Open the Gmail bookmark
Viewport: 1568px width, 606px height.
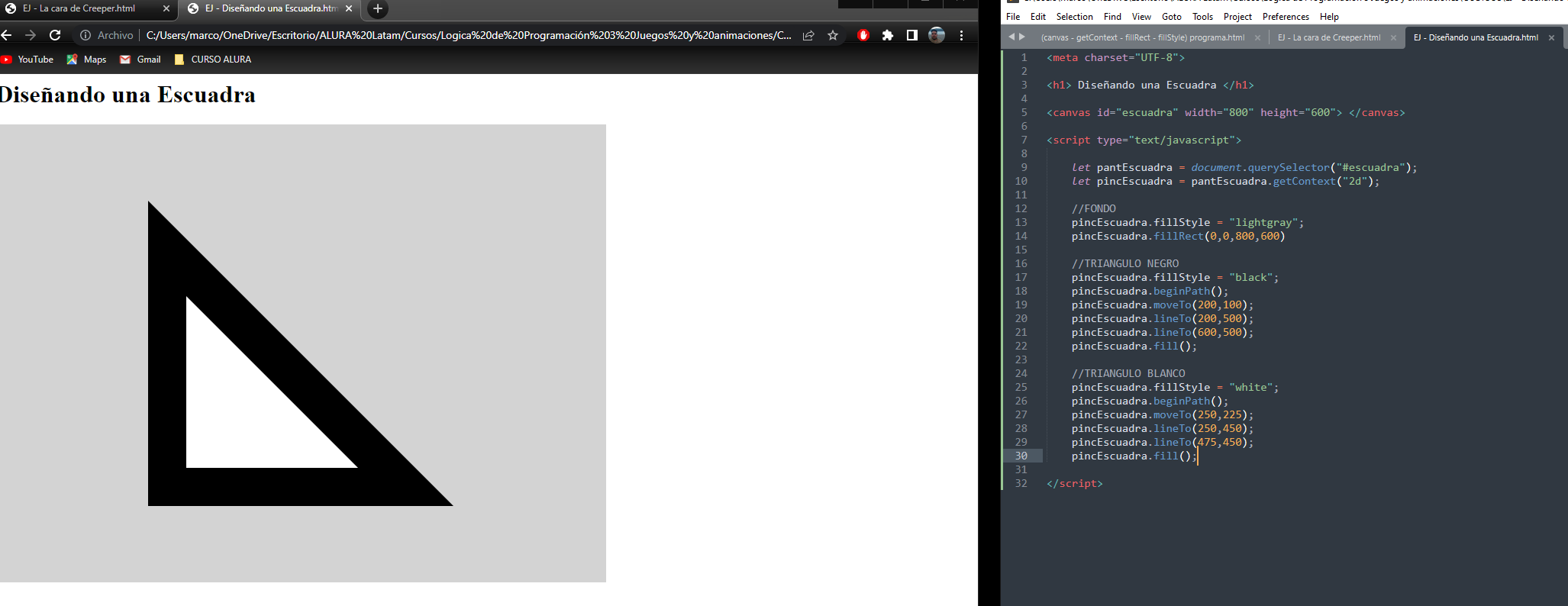coord(140,60)
